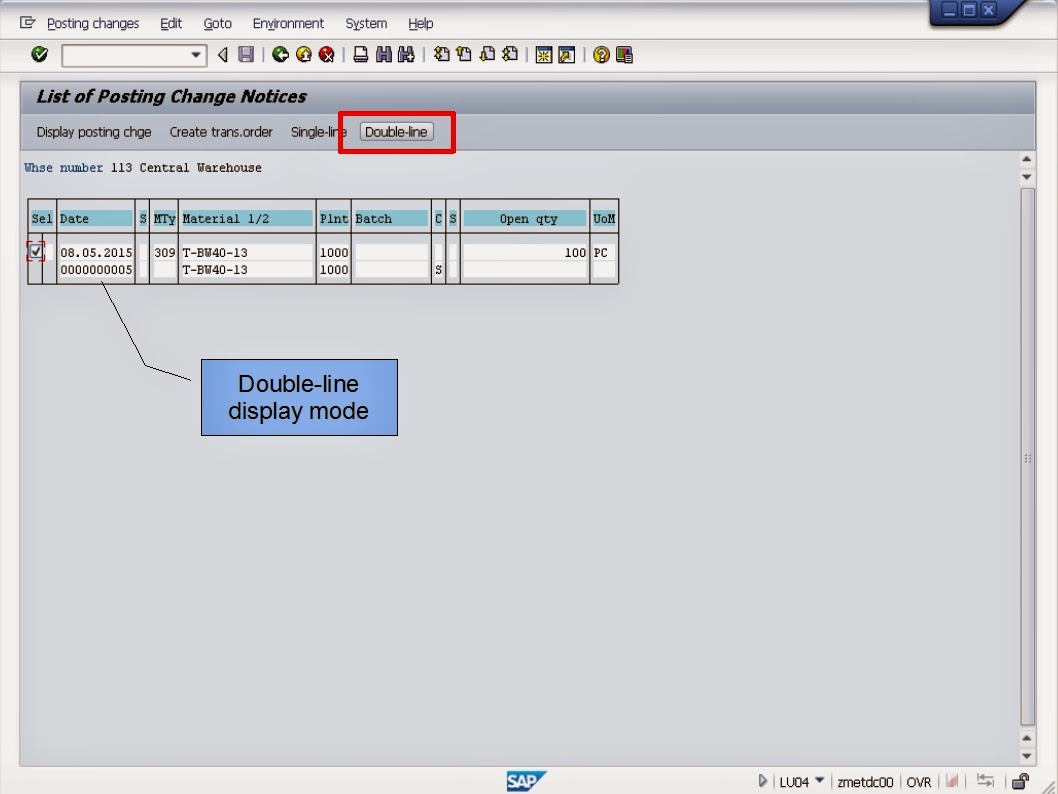
Task: Toggle the Sel checkbox for the posting change row
Action: coord(36,252)
